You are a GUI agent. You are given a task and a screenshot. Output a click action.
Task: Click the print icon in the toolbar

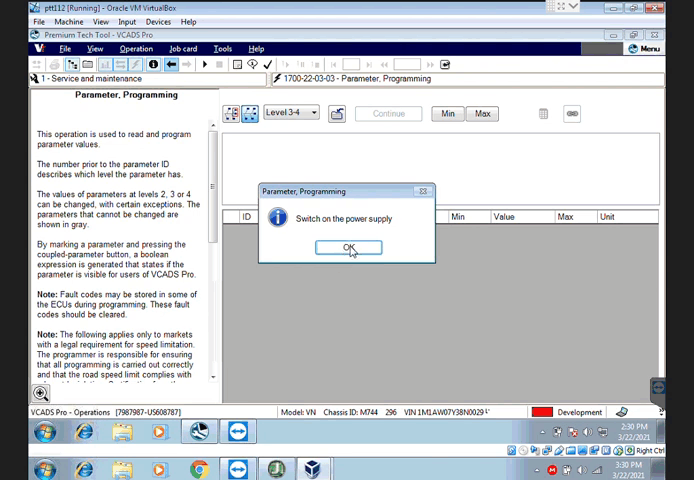(x=54, y=65)
